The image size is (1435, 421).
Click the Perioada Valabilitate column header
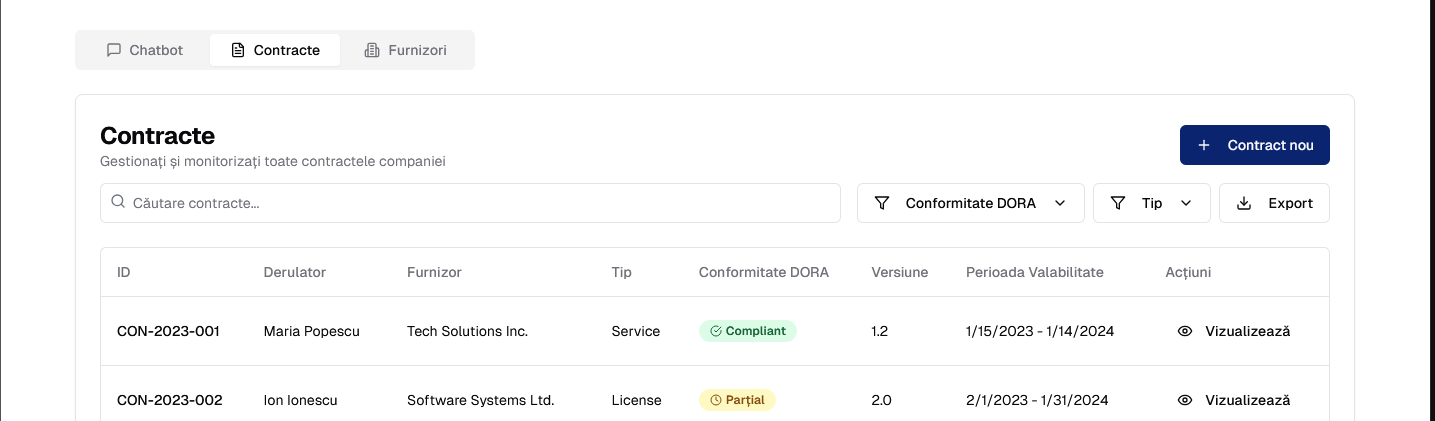click(x=1034, y=272)
